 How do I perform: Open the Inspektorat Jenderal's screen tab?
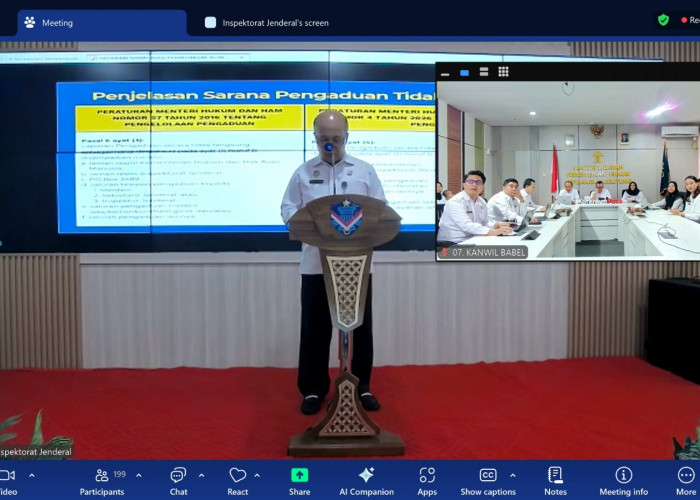click(267, 23)
